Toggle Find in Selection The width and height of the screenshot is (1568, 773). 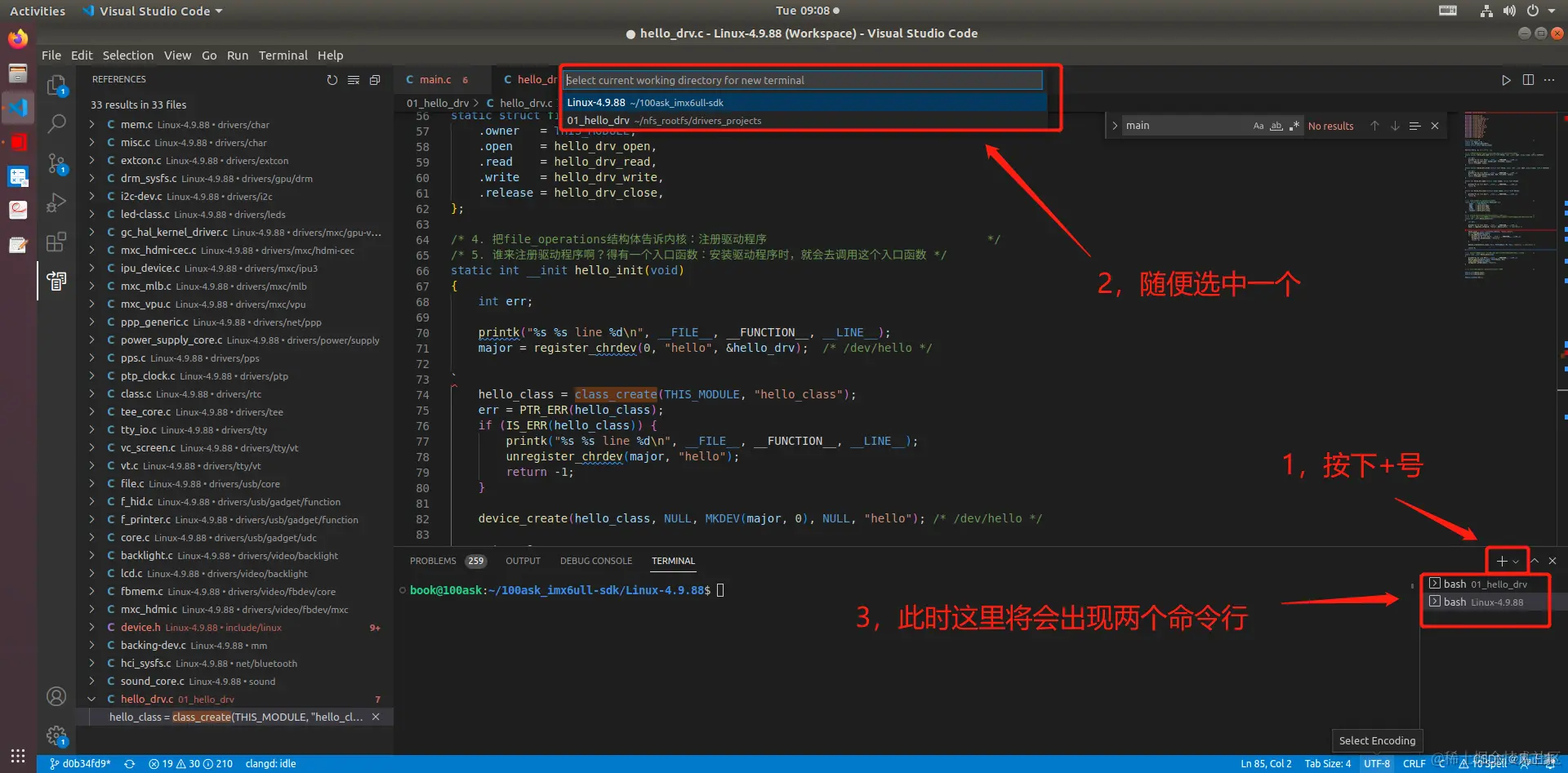[x=1415, y=126]
